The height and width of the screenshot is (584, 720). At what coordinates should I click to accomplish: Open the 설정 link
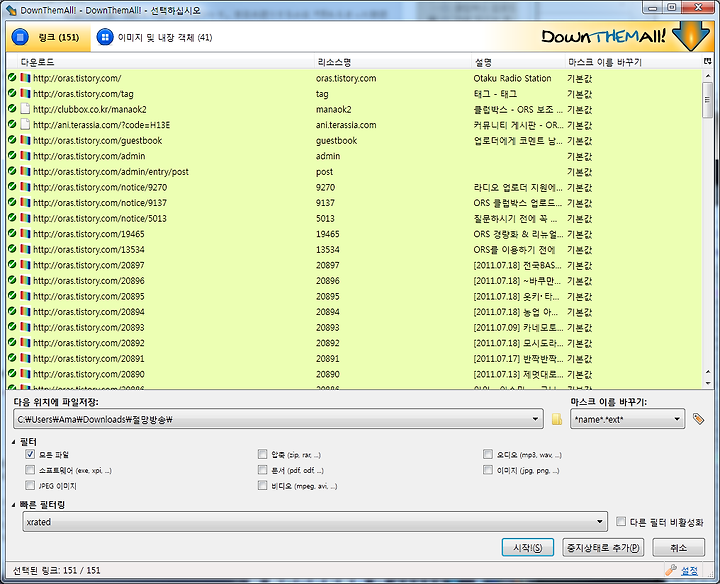(x=689, y=570)
